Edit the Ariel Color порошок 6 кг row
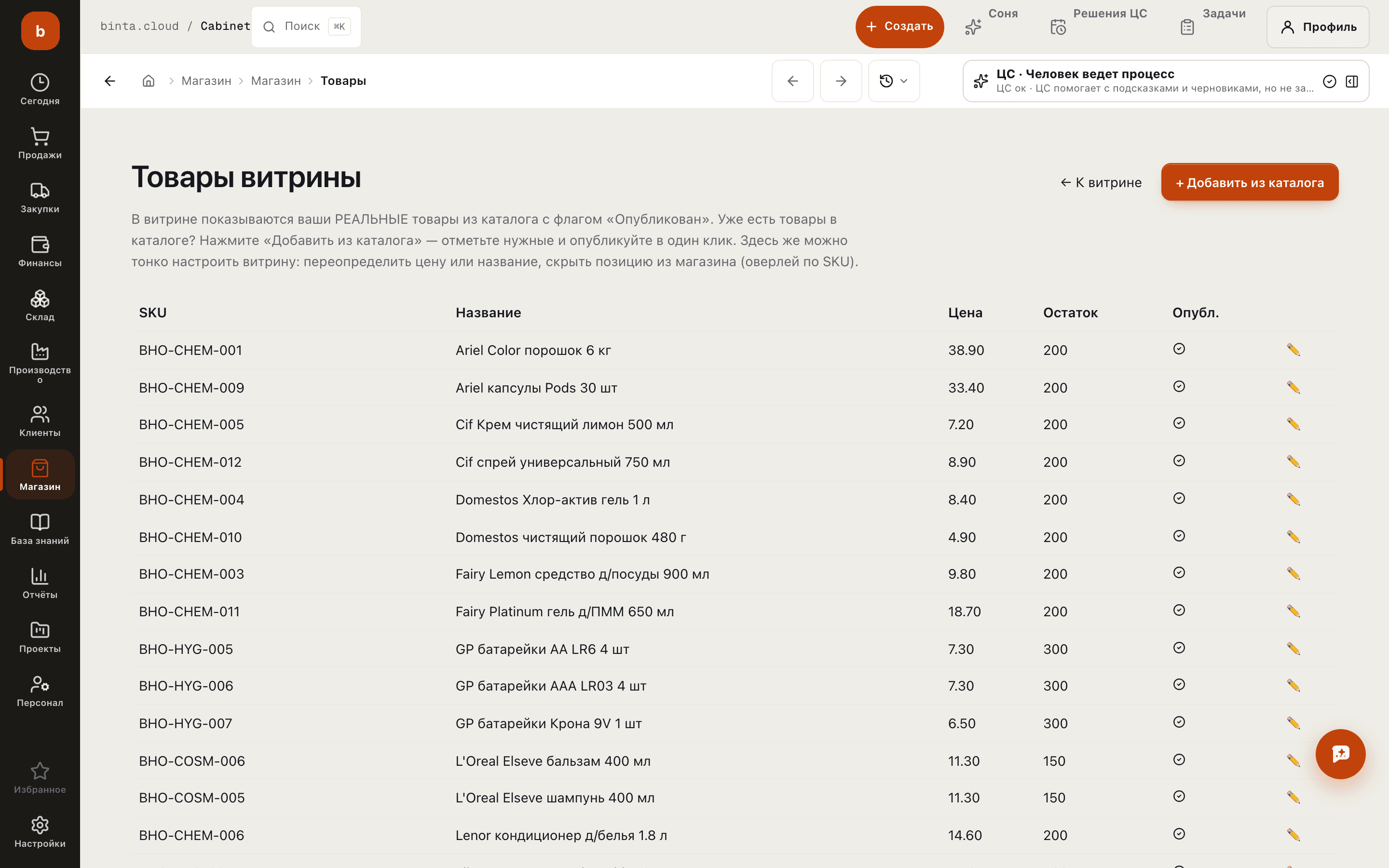The image size is (1389, 868). pyautogui.click(x=1293, y=350)
